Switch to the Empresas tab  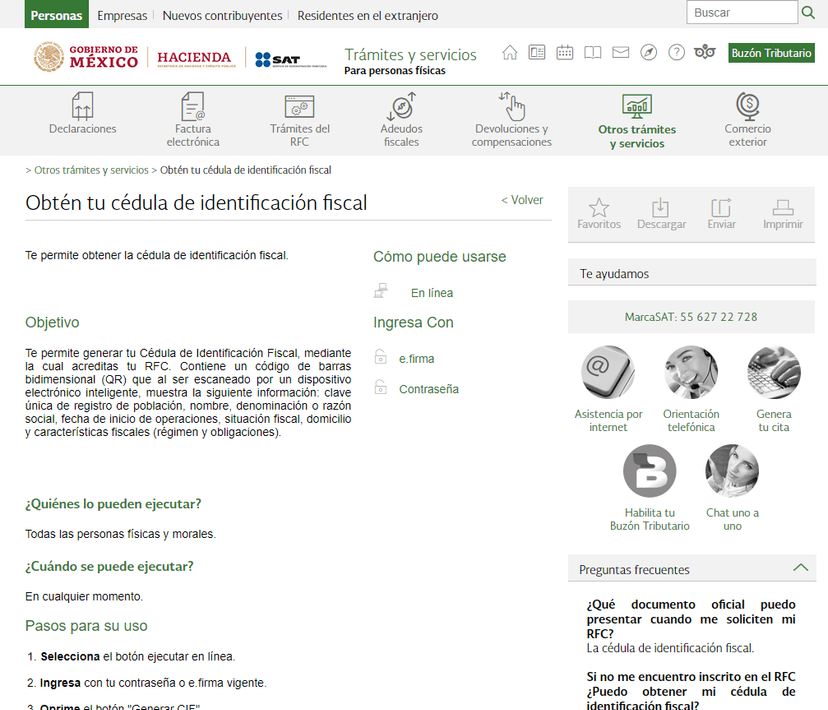122,15
